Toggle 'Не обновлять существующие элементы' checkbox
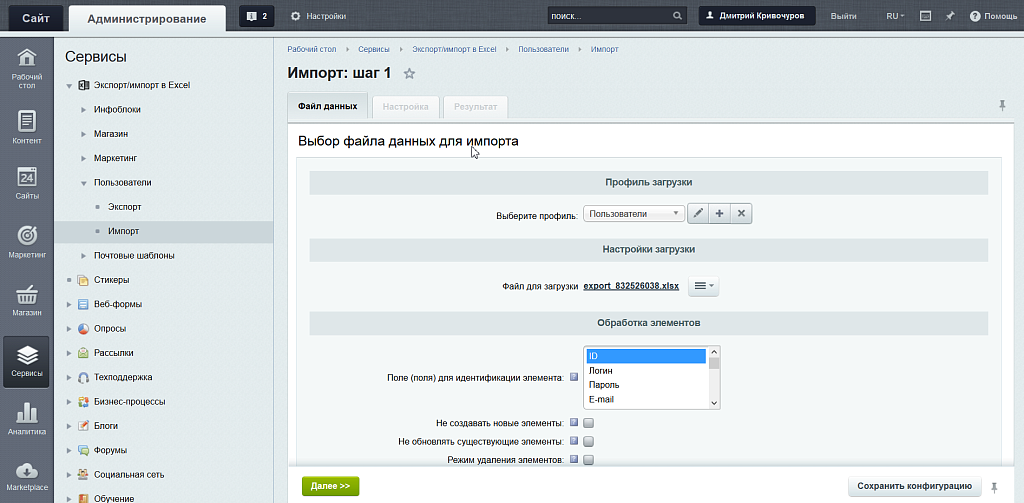 tap(589, 441)
